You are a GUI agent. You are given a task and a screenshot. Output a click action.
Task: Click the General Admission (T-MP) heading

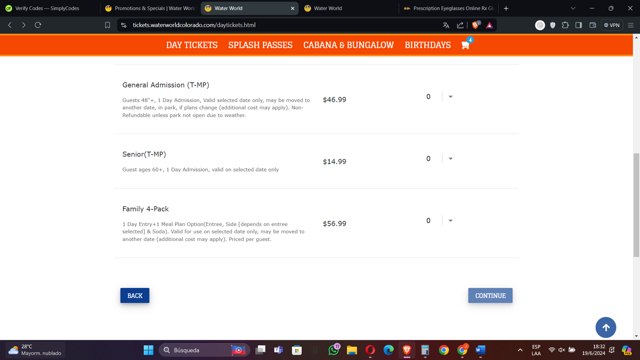click(166, 85)
